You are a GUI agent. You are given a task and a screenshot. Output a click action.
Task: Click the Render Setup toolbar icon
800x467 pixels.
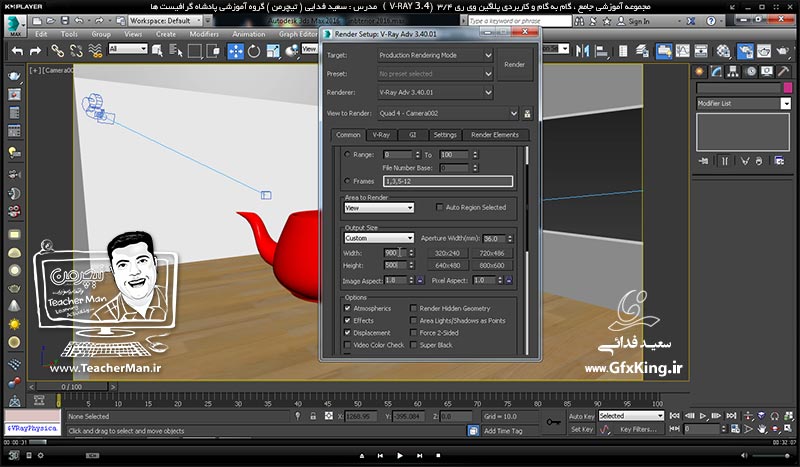click(x=745, y=51)
